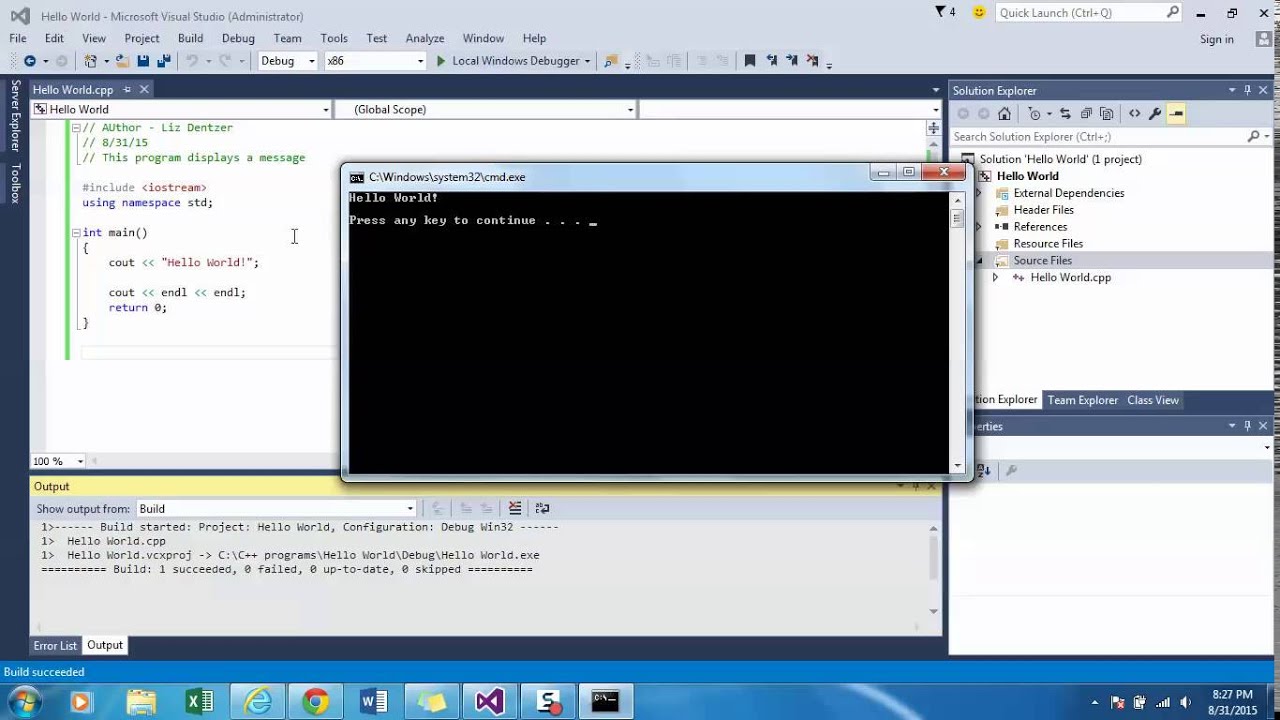Click the Find in Files toolbar icon
Screen dimensions: 1280x720
pos(610,61)
